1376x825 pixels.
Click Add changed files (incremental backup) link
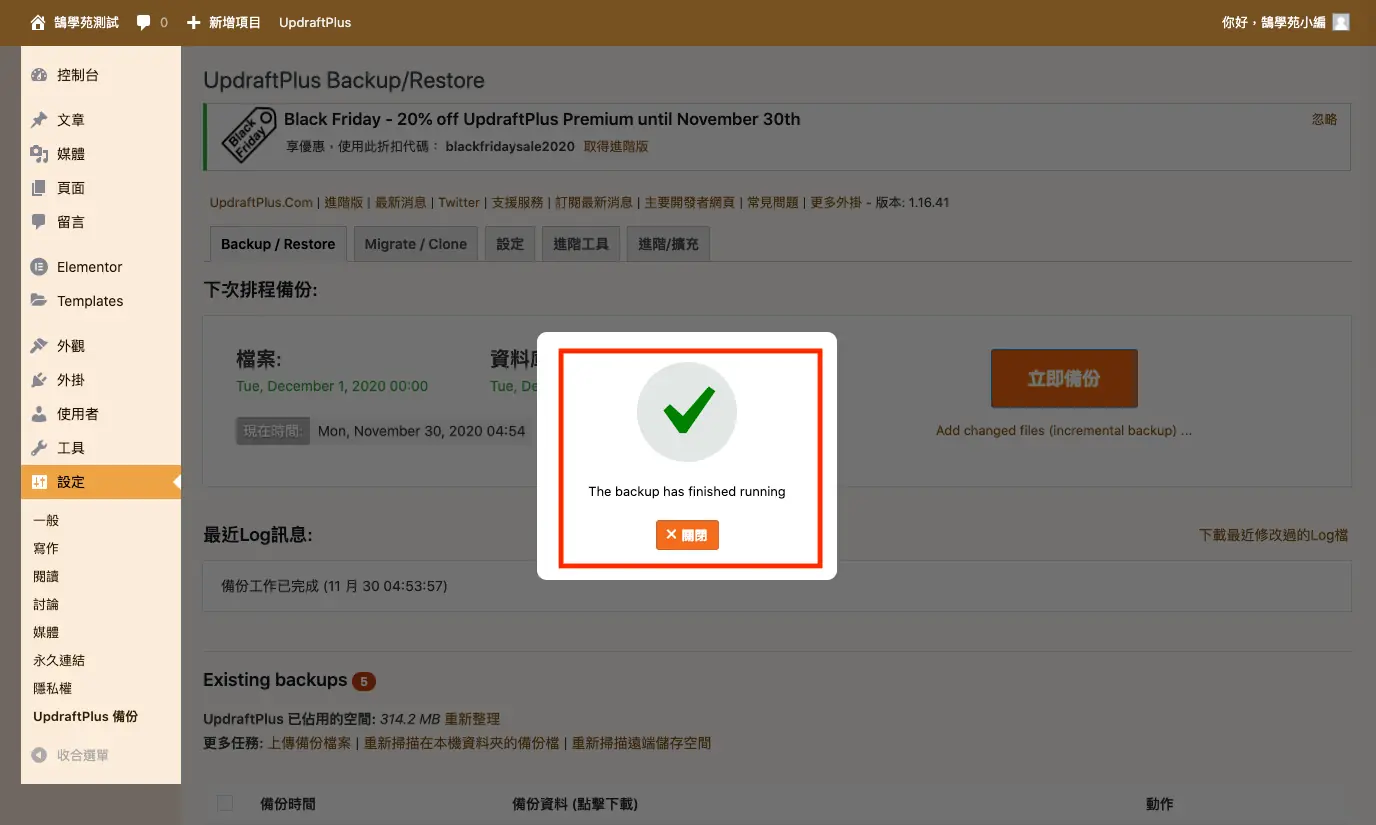[1064, 431]
